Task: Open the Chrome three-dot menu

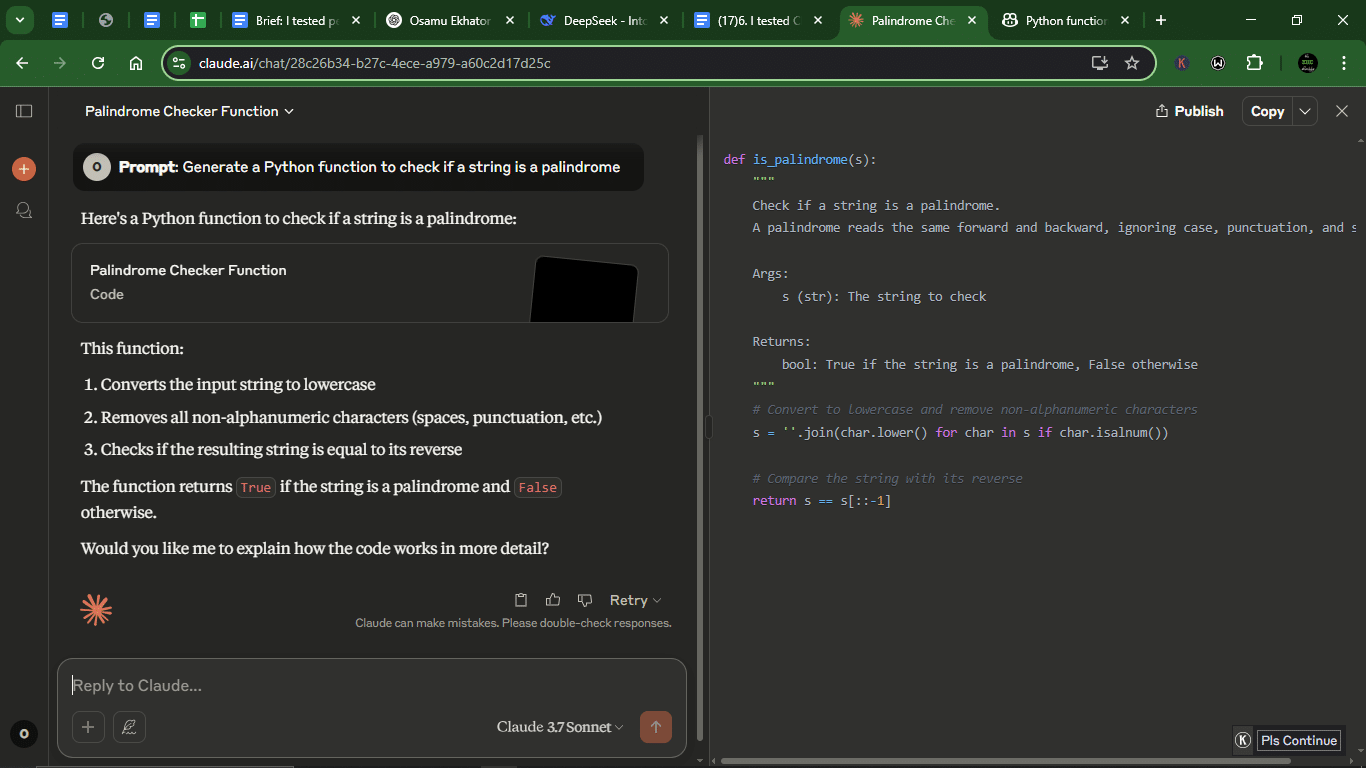Action: tap(1343, 63)
